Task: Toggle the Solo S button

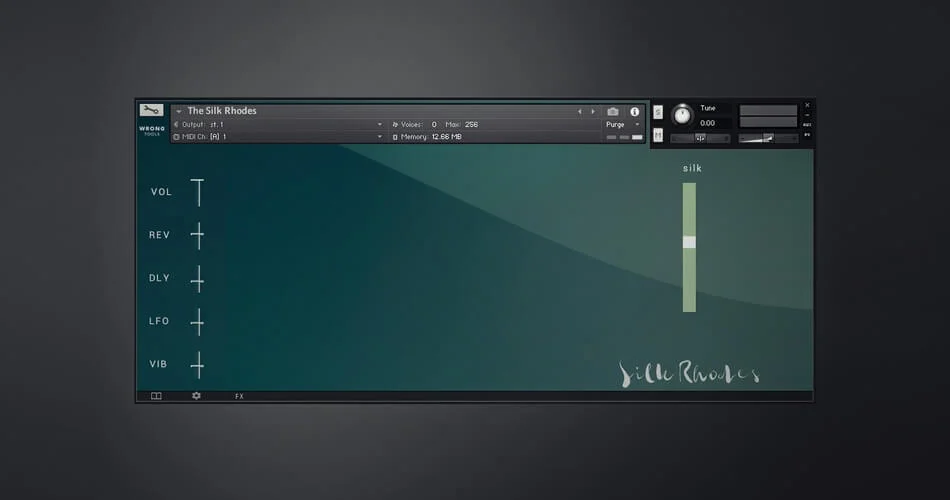Action: 658,112
